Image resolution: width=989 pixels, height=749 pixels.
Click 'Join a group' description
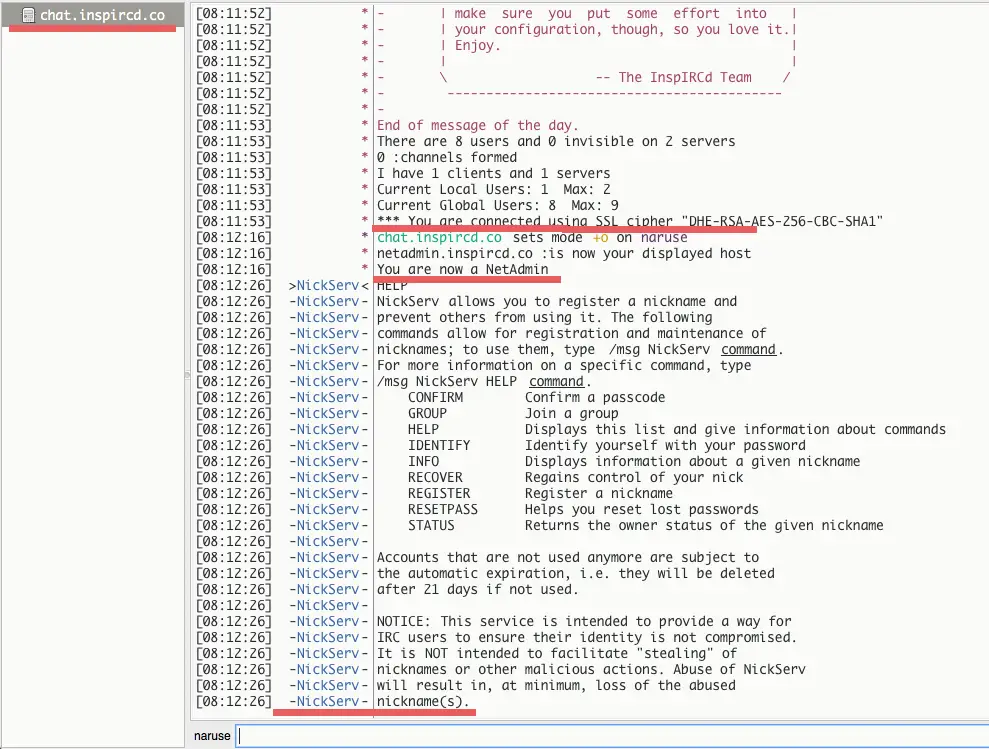point(571,413)
